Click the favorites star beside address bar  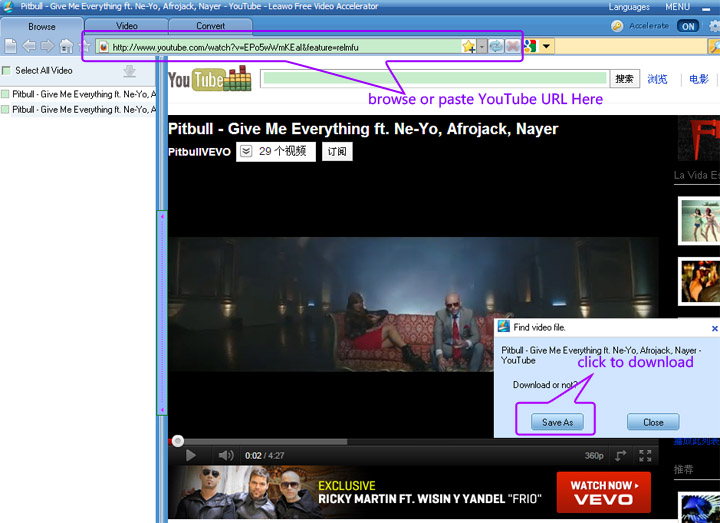point(86,46)
